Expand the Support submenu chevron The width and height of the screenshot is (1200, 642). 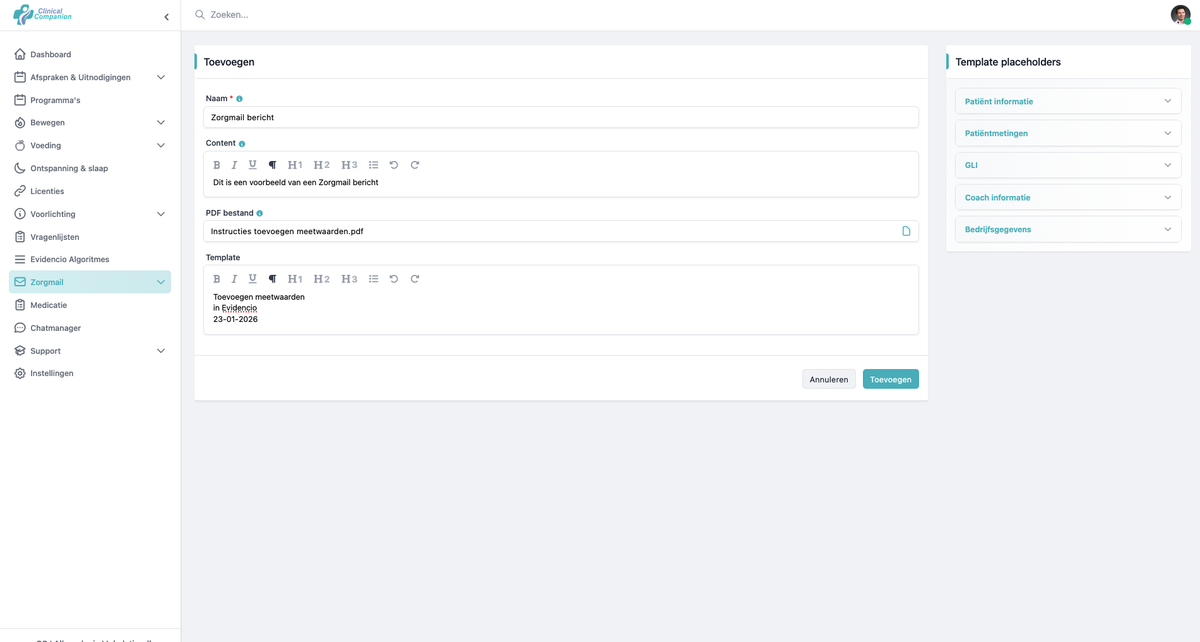(161, 351)
